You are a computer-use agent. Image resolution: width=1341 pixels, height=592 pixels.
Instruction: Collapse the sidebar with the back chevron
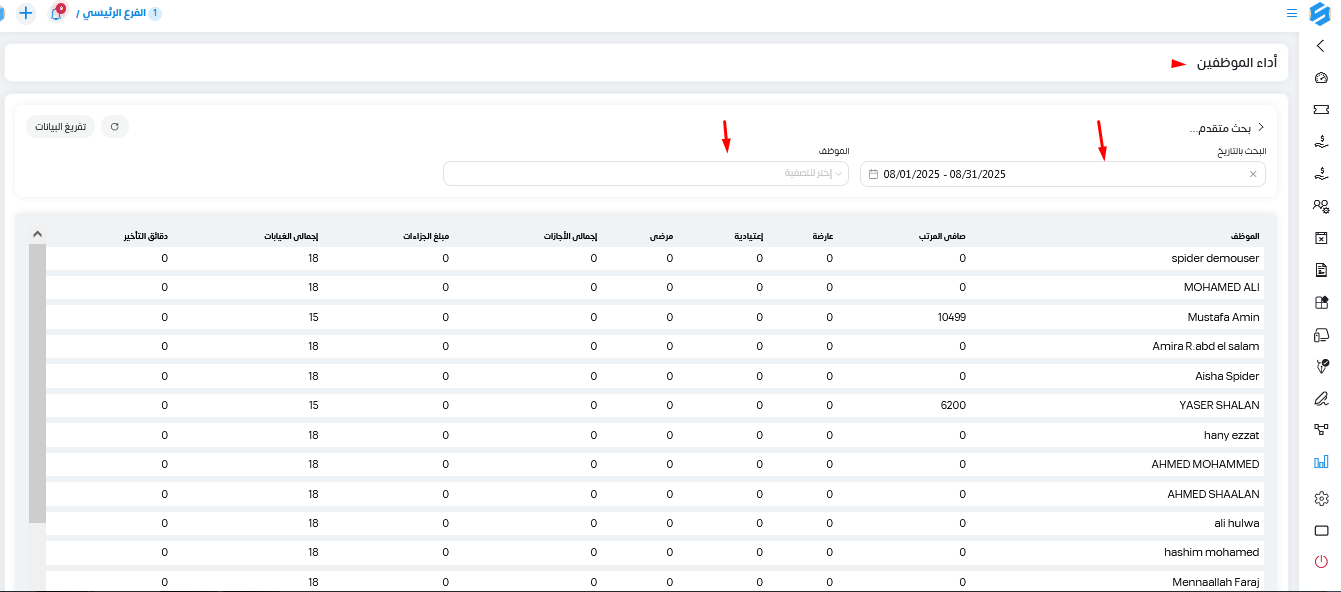pos(1321,46)
